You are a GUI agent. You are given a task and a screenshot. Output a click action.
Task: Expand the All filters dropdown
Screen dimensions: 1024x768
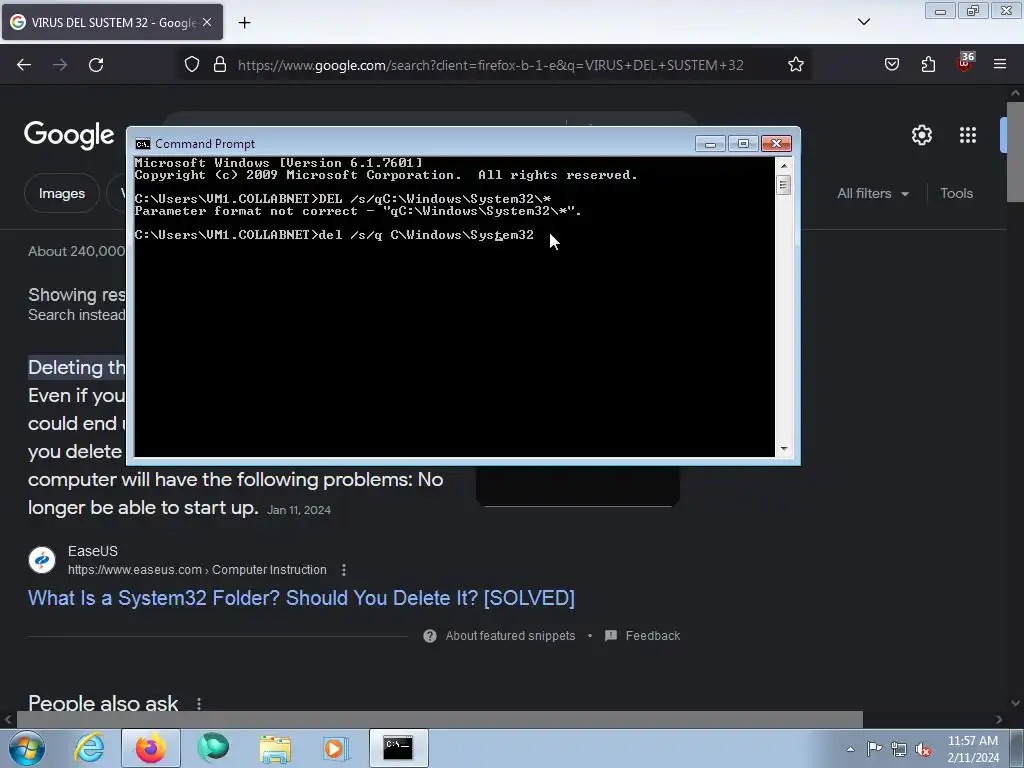pos(872,193)
